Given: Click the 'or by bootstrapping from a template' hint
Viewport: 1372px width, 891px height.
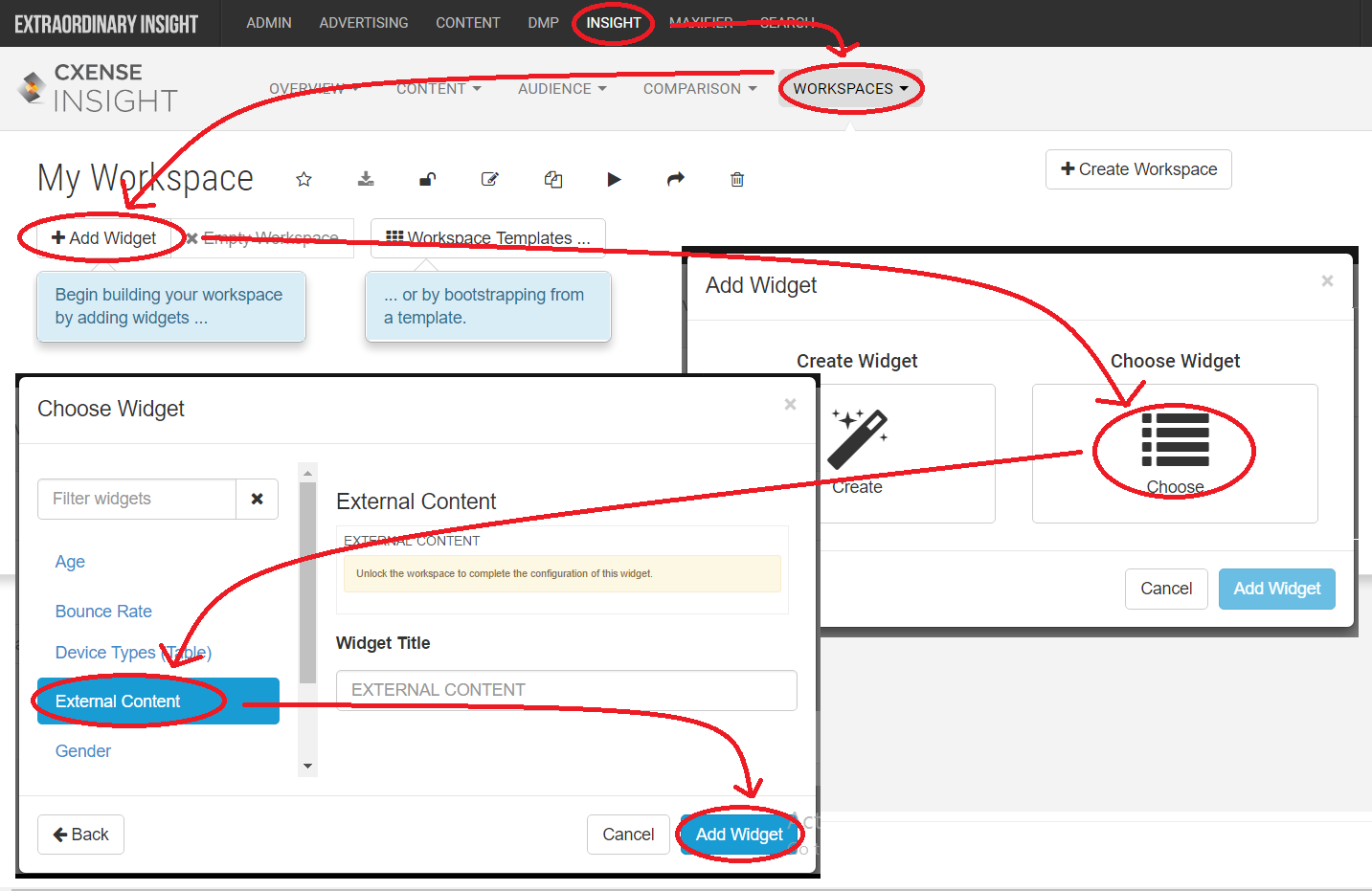Looking at the screenshot, I should click(488, 306).
